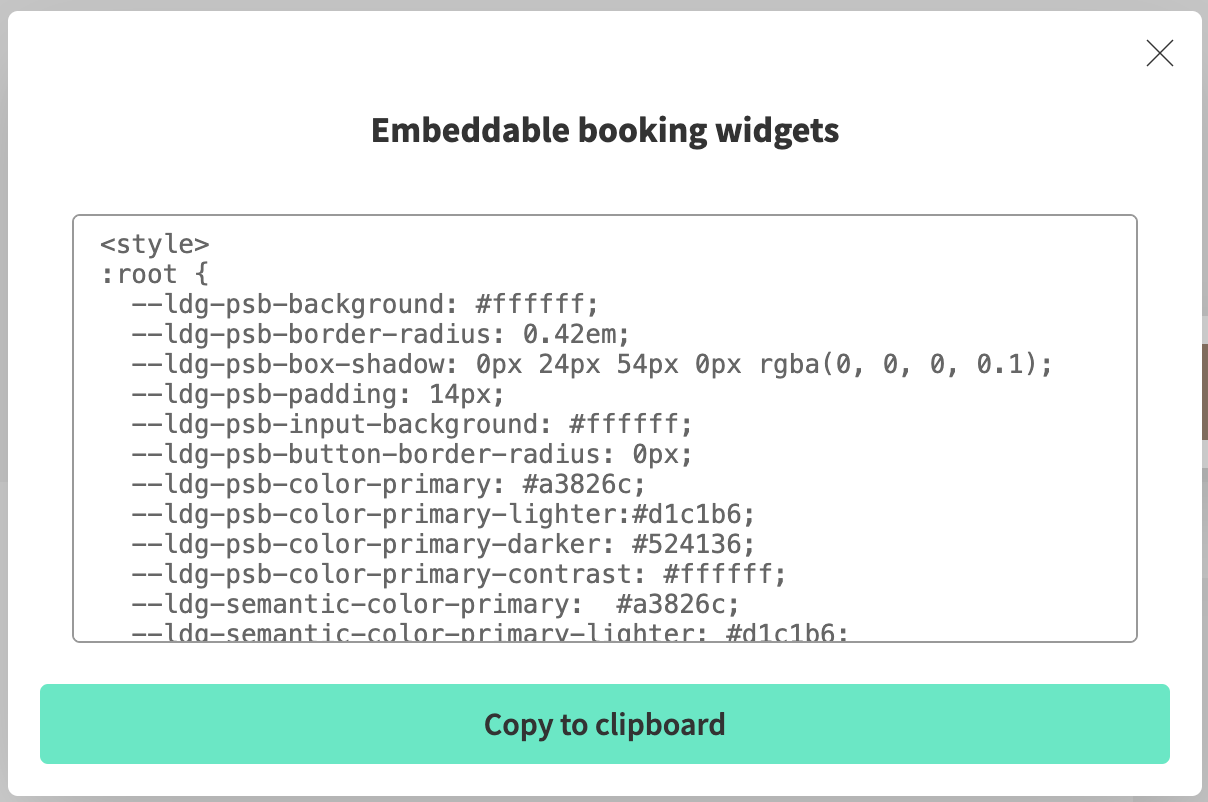
Task: Click the --ldg-psb-color-primary #a3826c line
Action: [388, 484]
